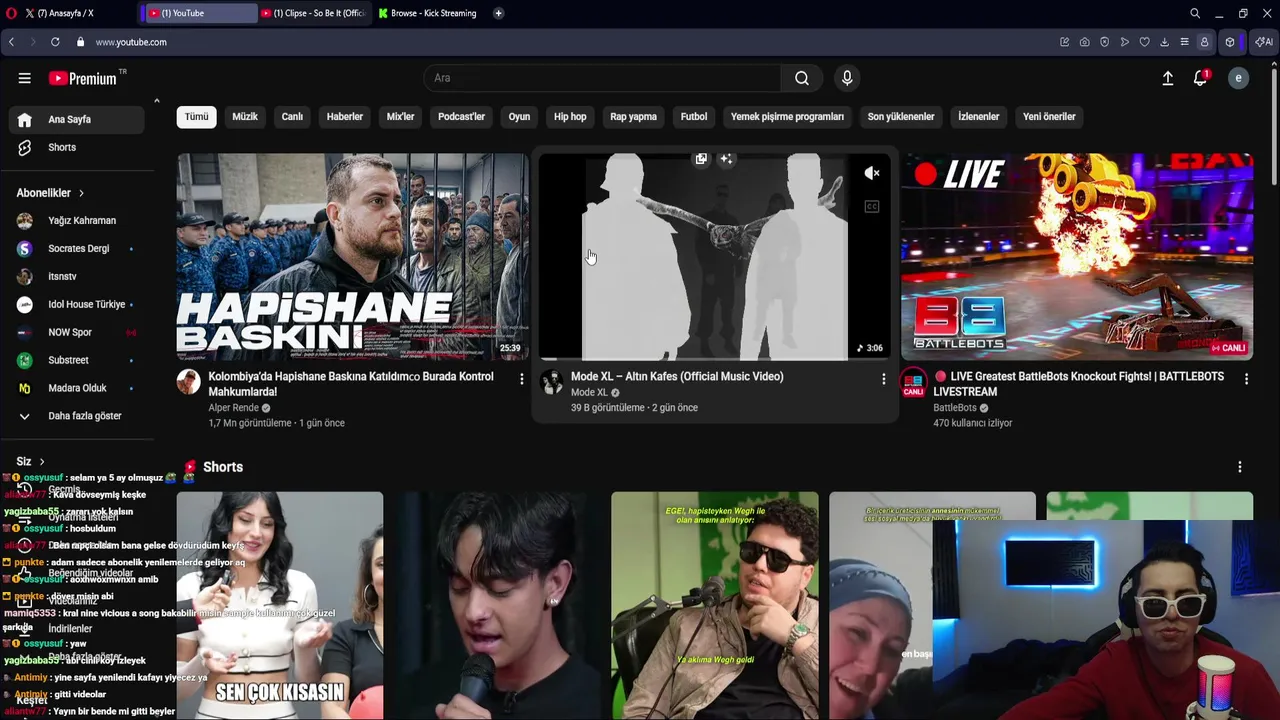
Task: Select the Rap yapma filter chip
Action: point(633,117)
